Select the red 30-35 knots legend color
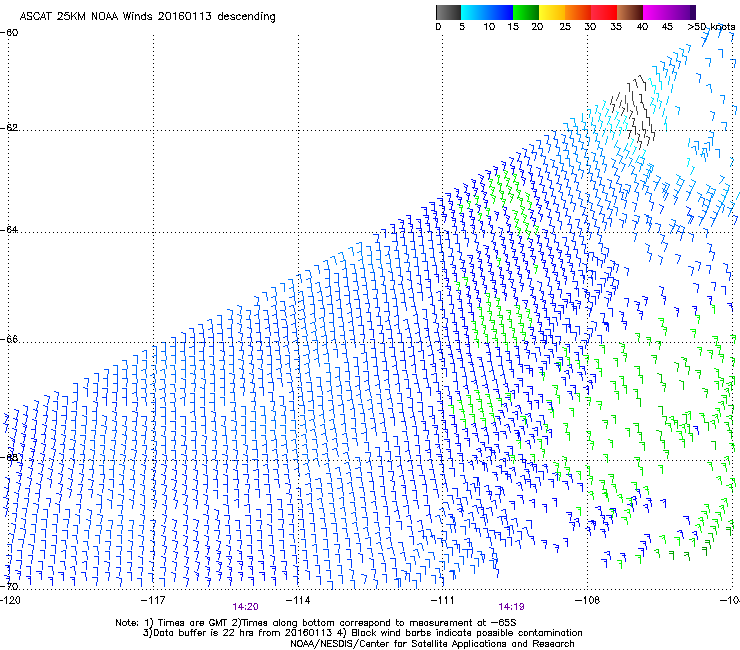 [604, 12]
